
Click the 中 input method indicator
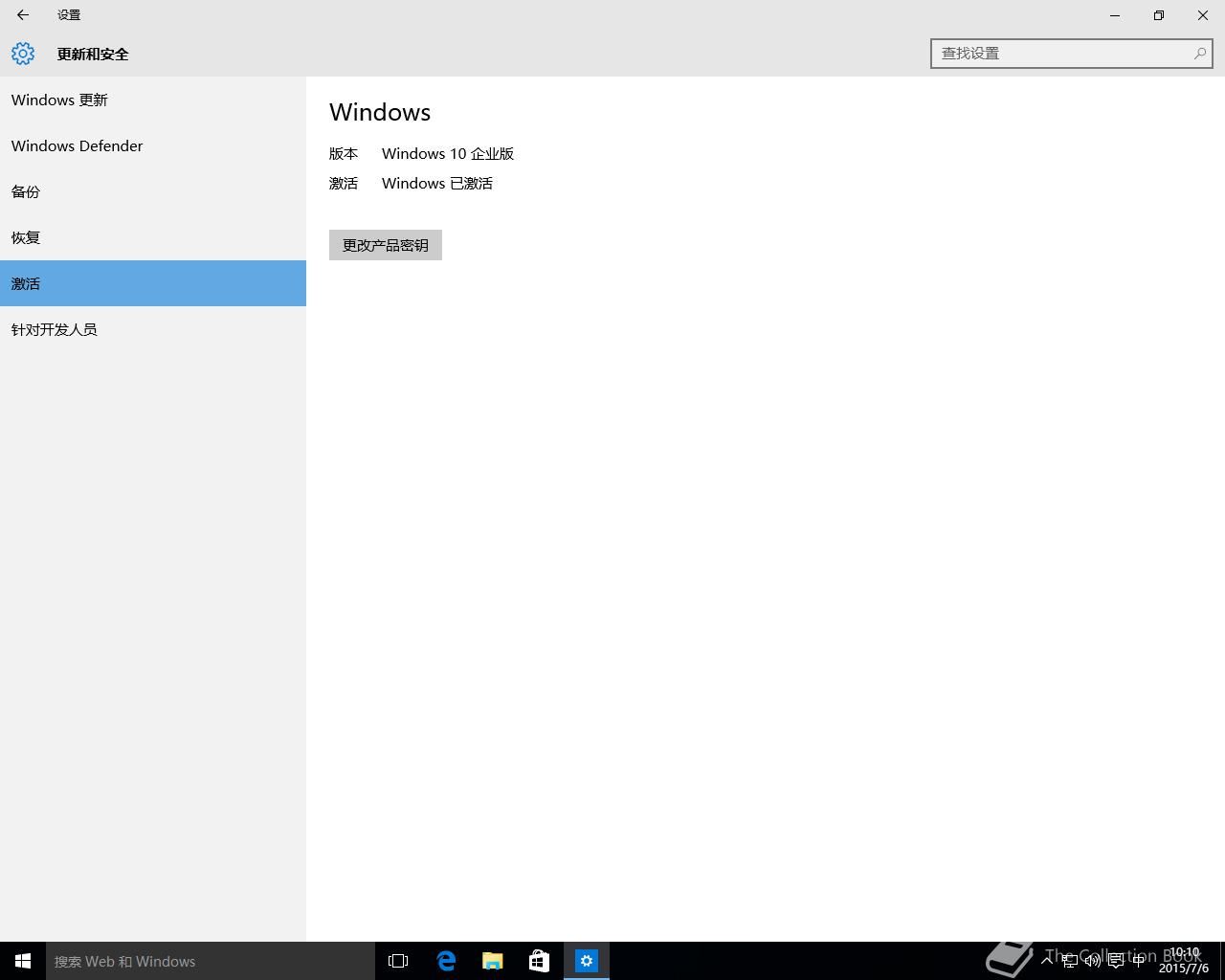(1139, 961)
